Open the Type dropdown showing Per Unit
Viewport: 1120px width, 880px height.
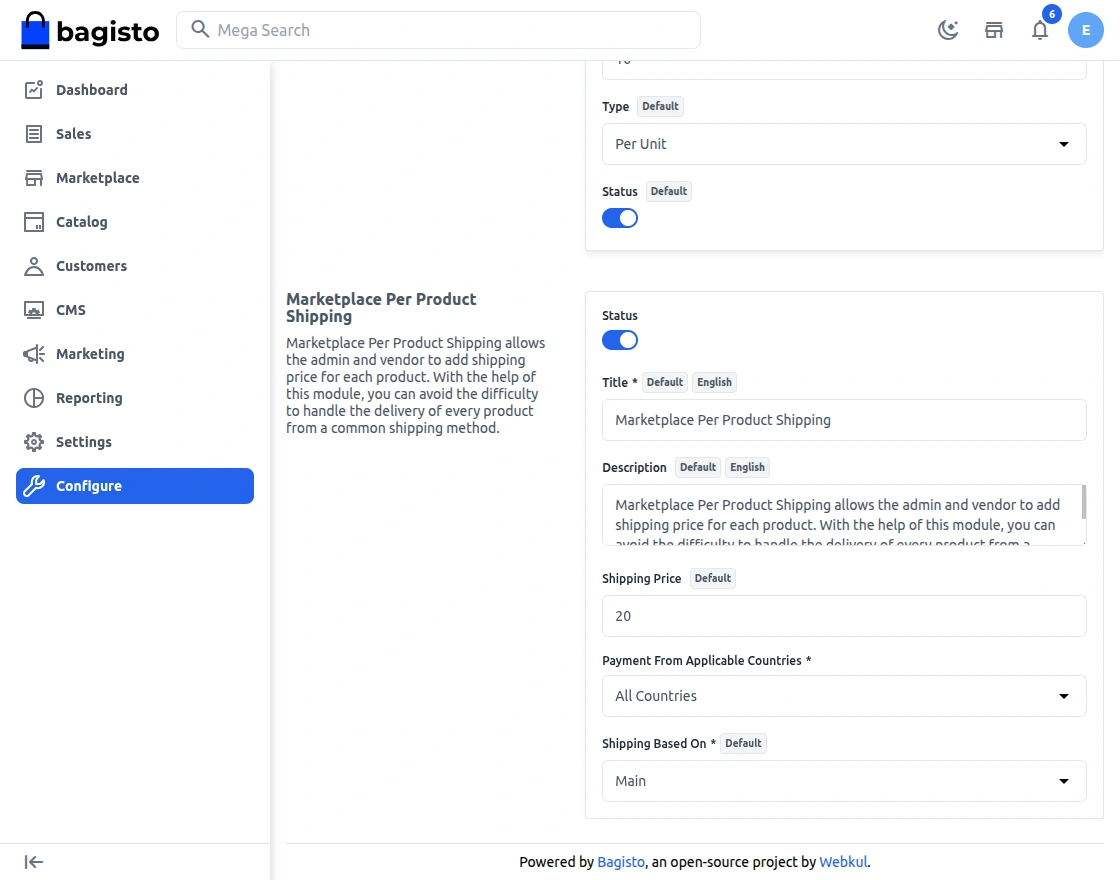(x=844, y=144)
